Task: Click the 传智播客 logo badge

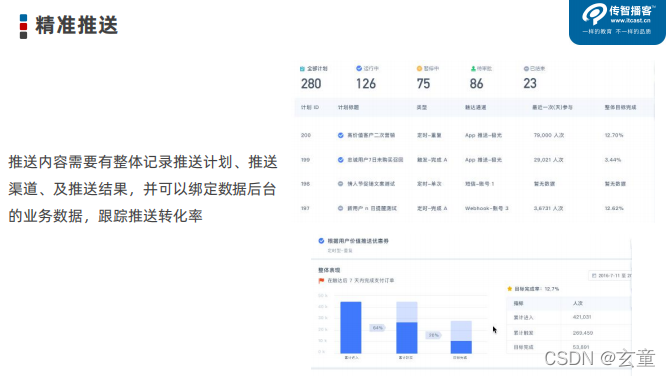Action: pos(618,21)
